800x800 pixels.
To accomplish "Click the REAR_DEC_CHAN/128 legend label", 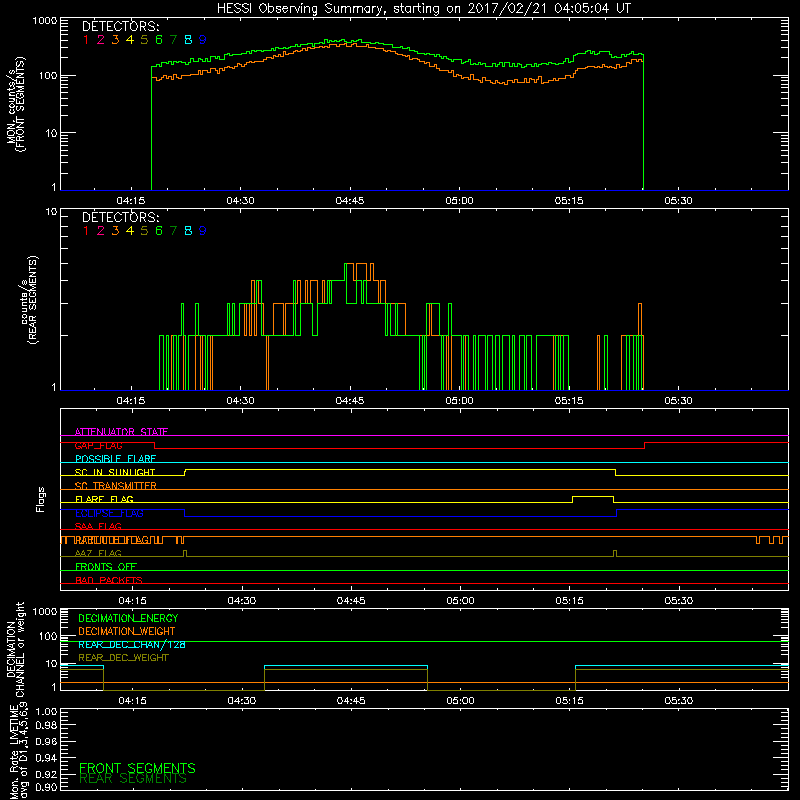I will coord(132,644).
